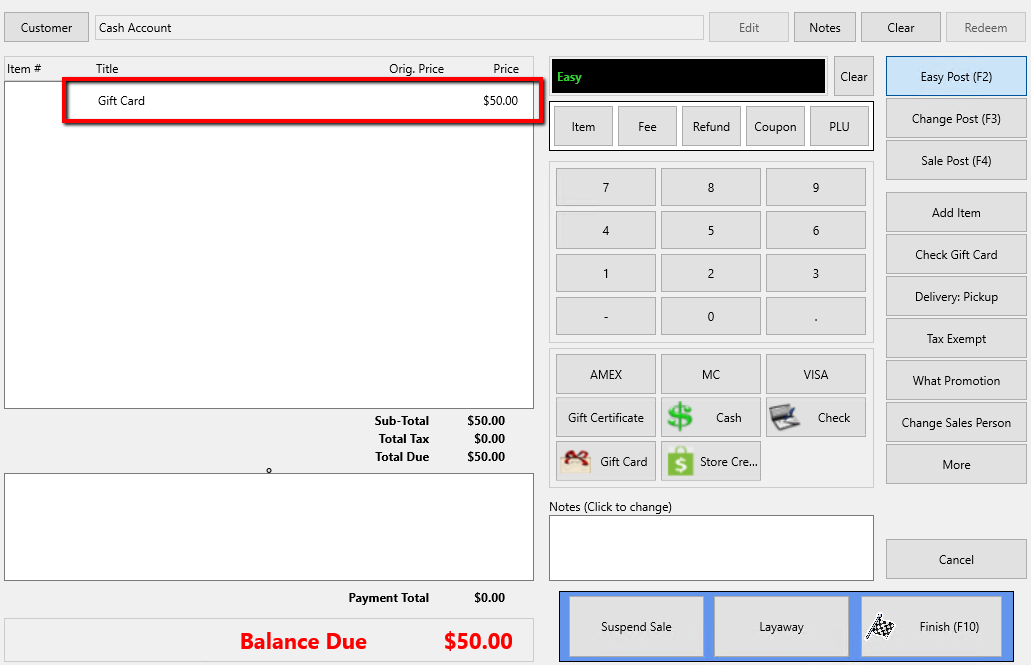Viewport: 1031px width, 665px height.
Task: Open the Customer selector
Action: coord(46,28)
